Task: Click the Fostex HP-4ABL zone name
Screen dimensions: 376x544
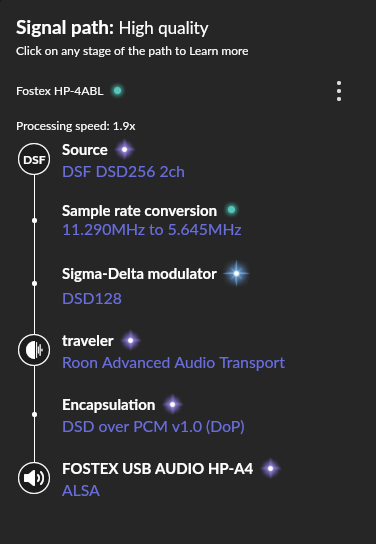Action: tap(60, 91)
